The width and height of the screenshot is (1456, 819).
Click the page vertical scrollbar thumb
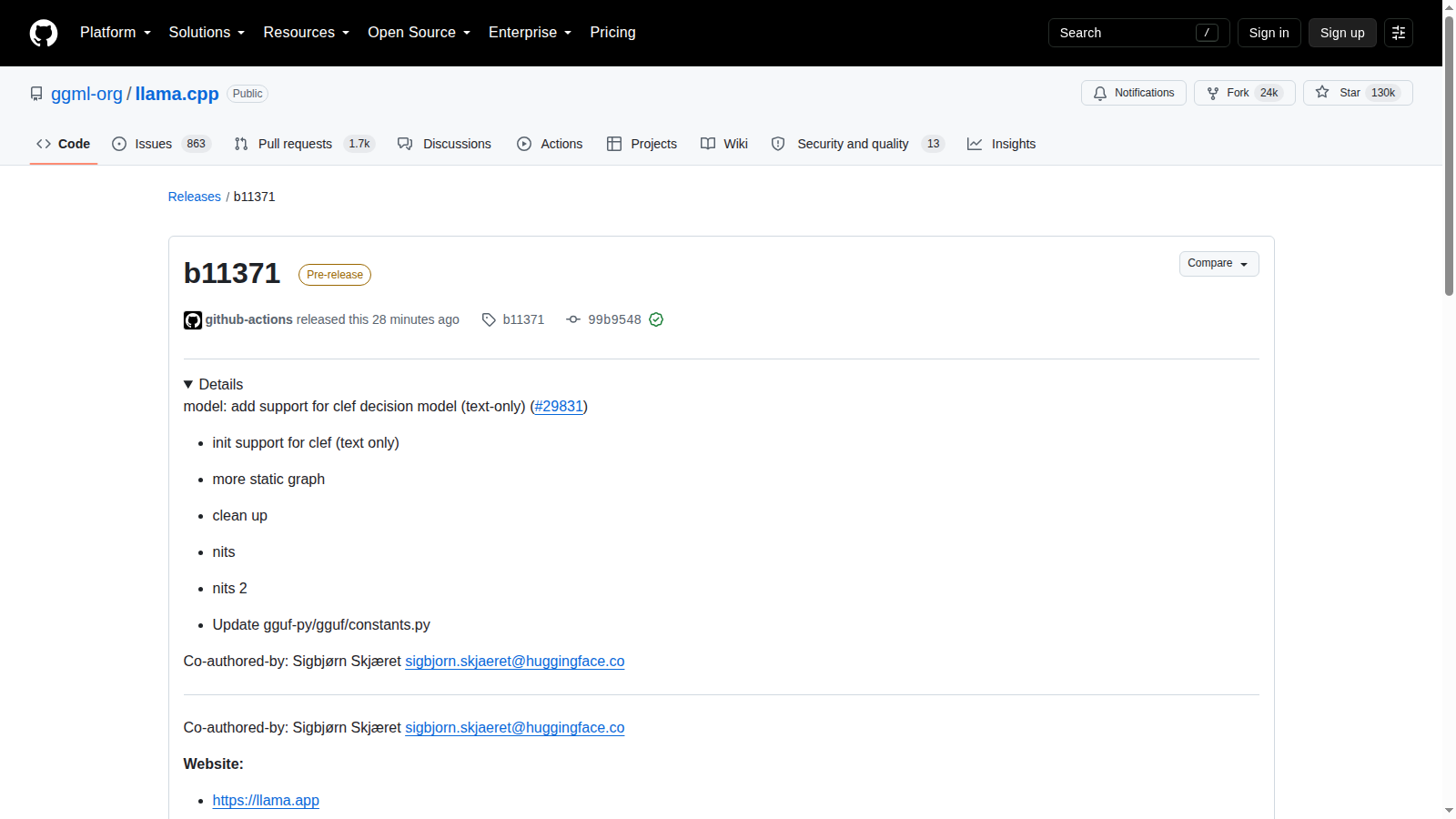point(1449,155)
